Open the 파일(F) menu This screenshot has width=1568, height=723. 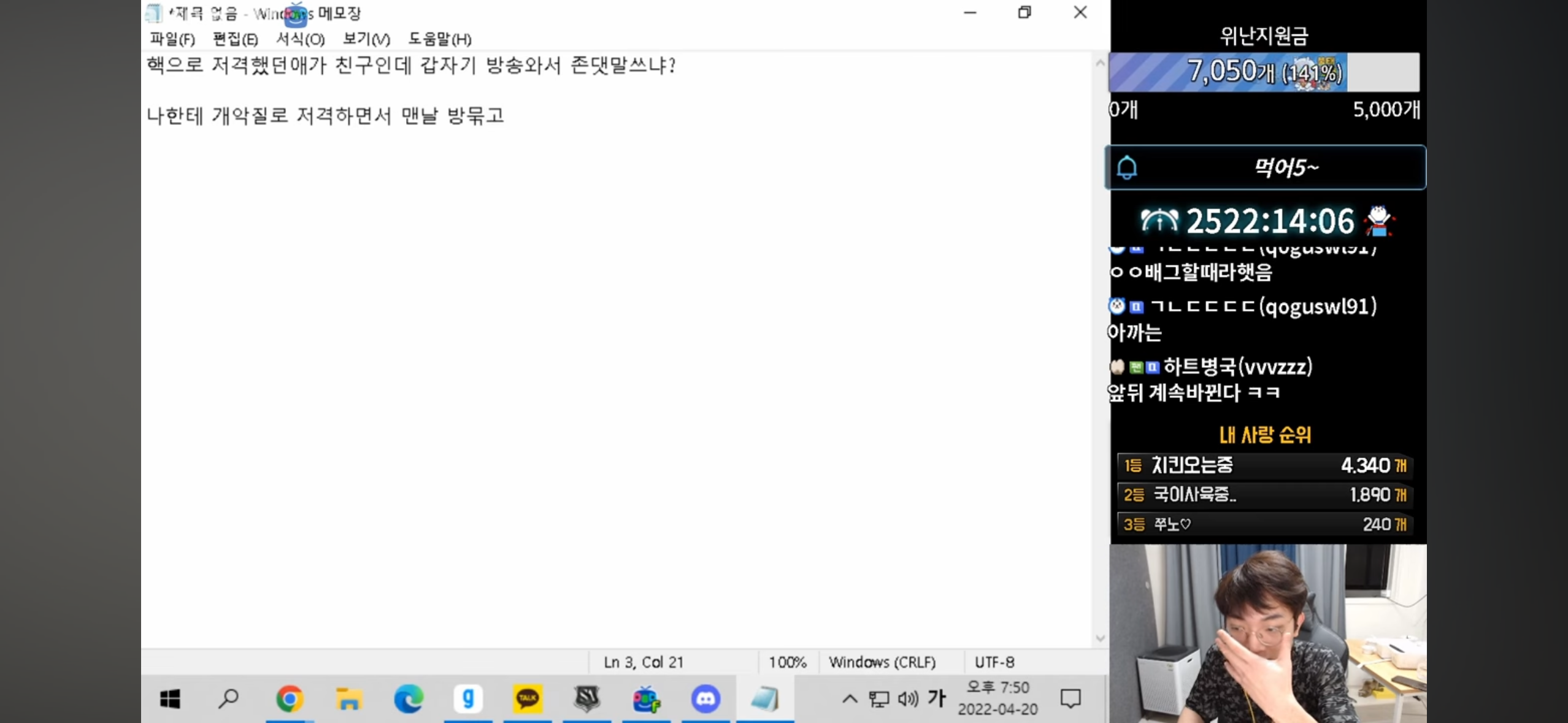172,39
